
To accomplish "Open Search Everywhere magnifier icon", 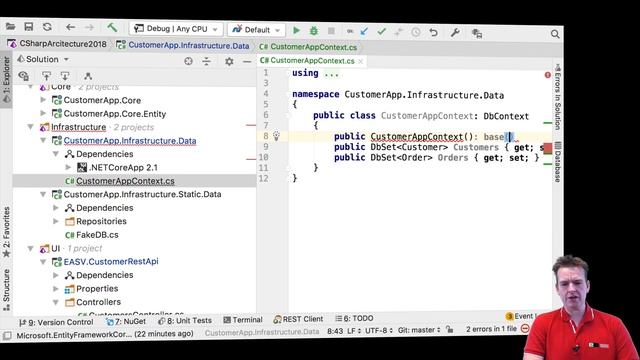I will pyautogui.click(x=555, y=34).
